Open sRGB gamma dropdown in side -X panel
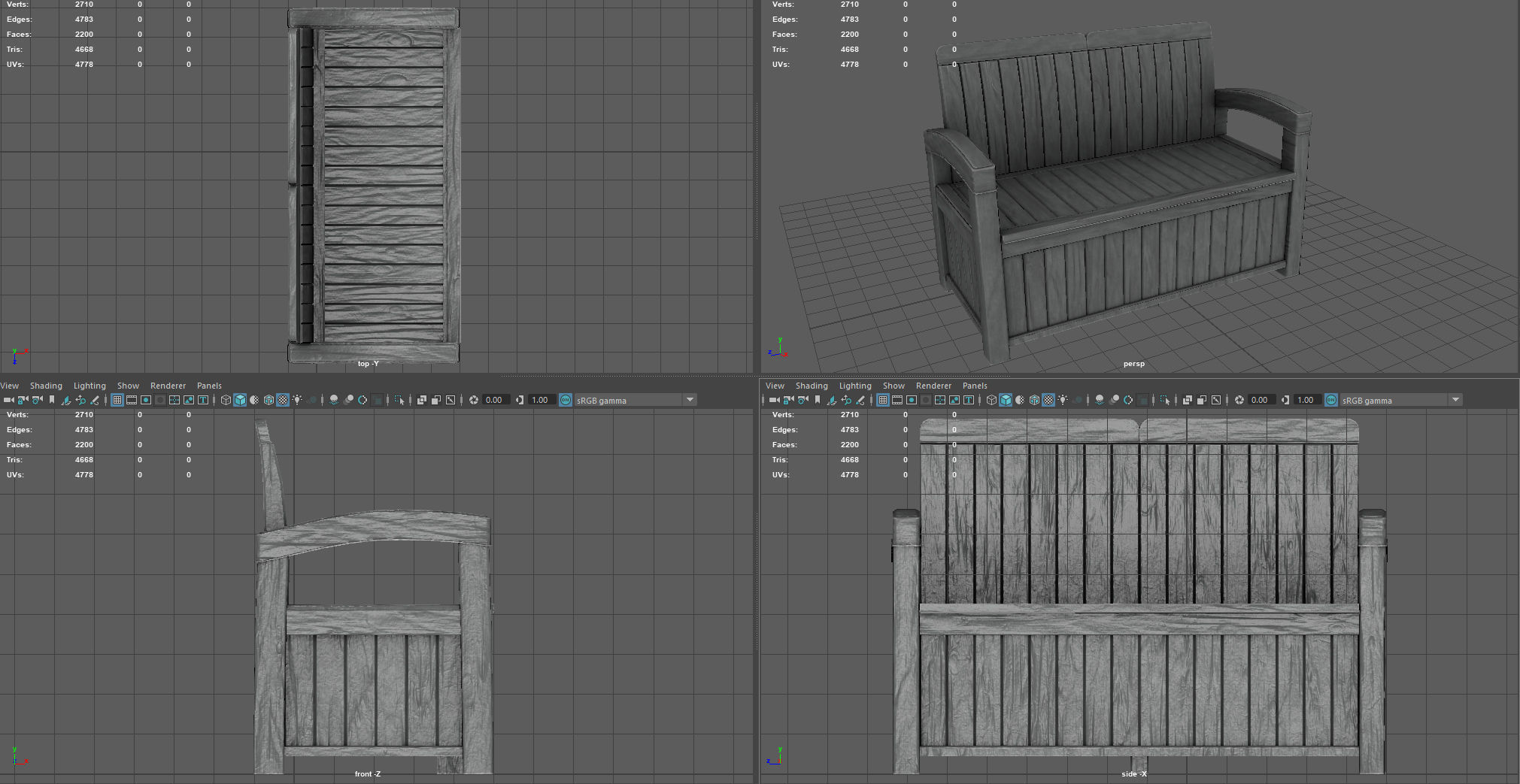This screenshot has height=784, width=1520. click(x=1400, y=400)
